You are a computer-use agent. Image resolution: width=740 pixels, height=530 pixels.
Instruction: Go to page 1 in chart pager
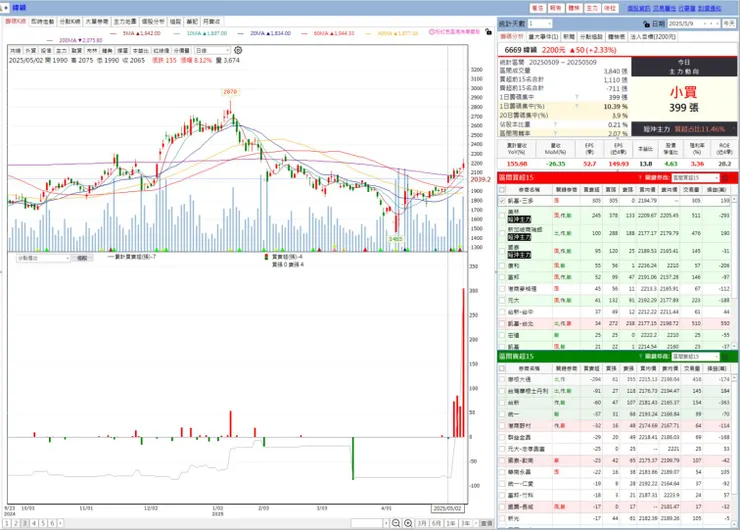(x=7, y=523)
